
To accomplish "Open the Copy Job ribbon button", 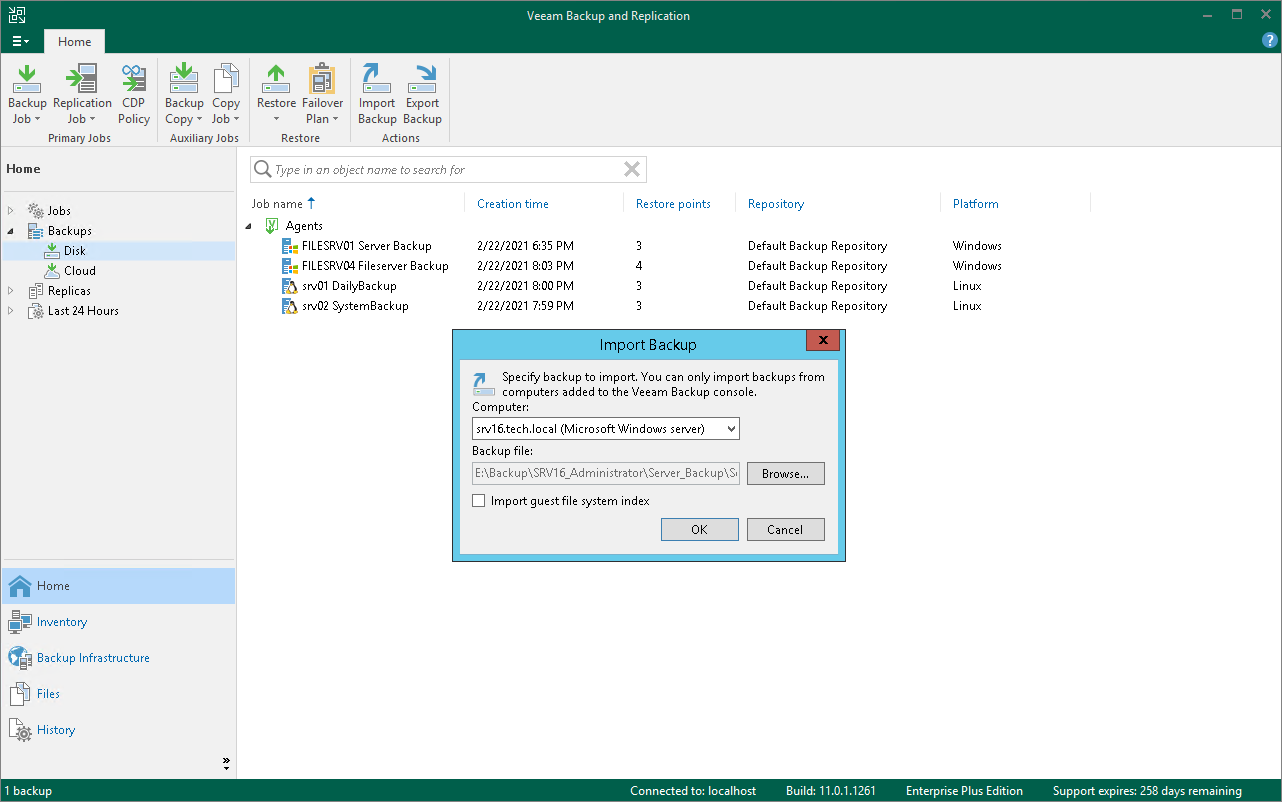I will (x=226, y=94).
